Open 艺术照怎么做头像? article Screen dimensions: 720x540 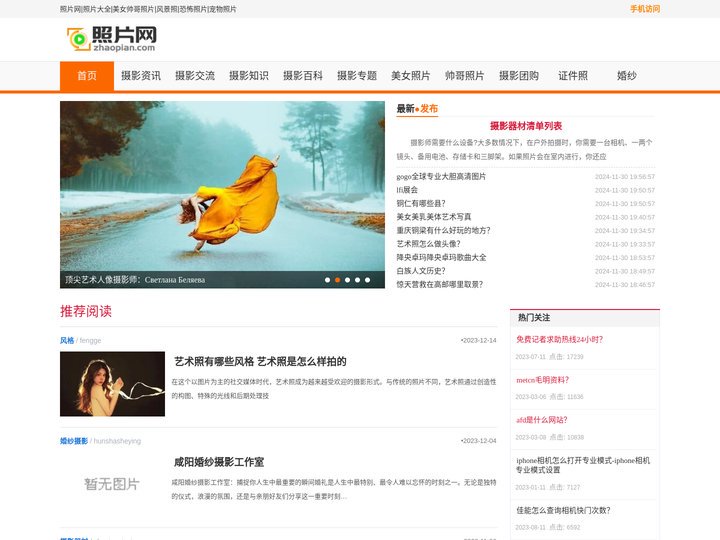click(x=428, y=244)
